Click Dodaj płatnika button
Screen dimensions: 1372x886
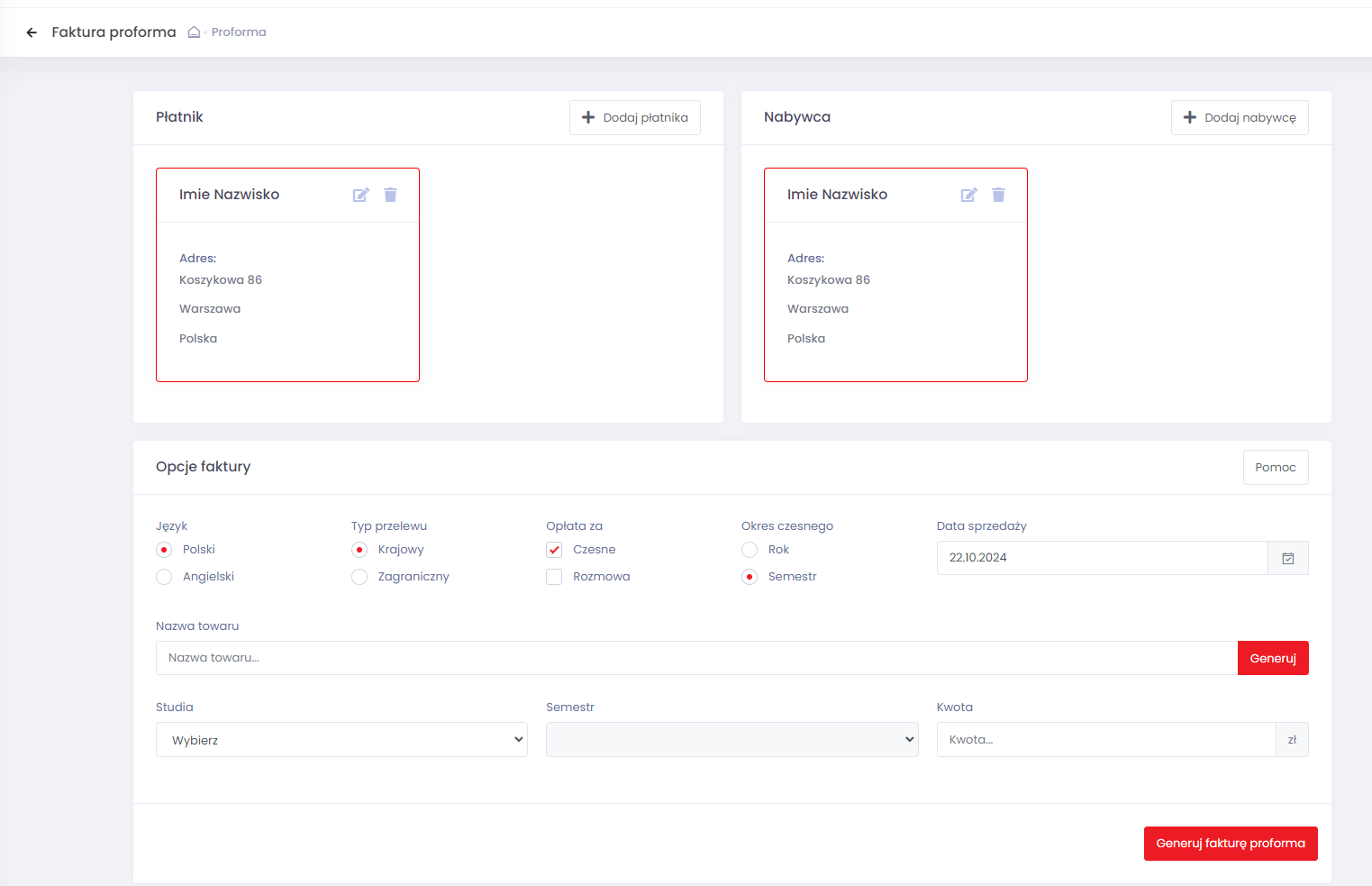click(x=634, y=117)
